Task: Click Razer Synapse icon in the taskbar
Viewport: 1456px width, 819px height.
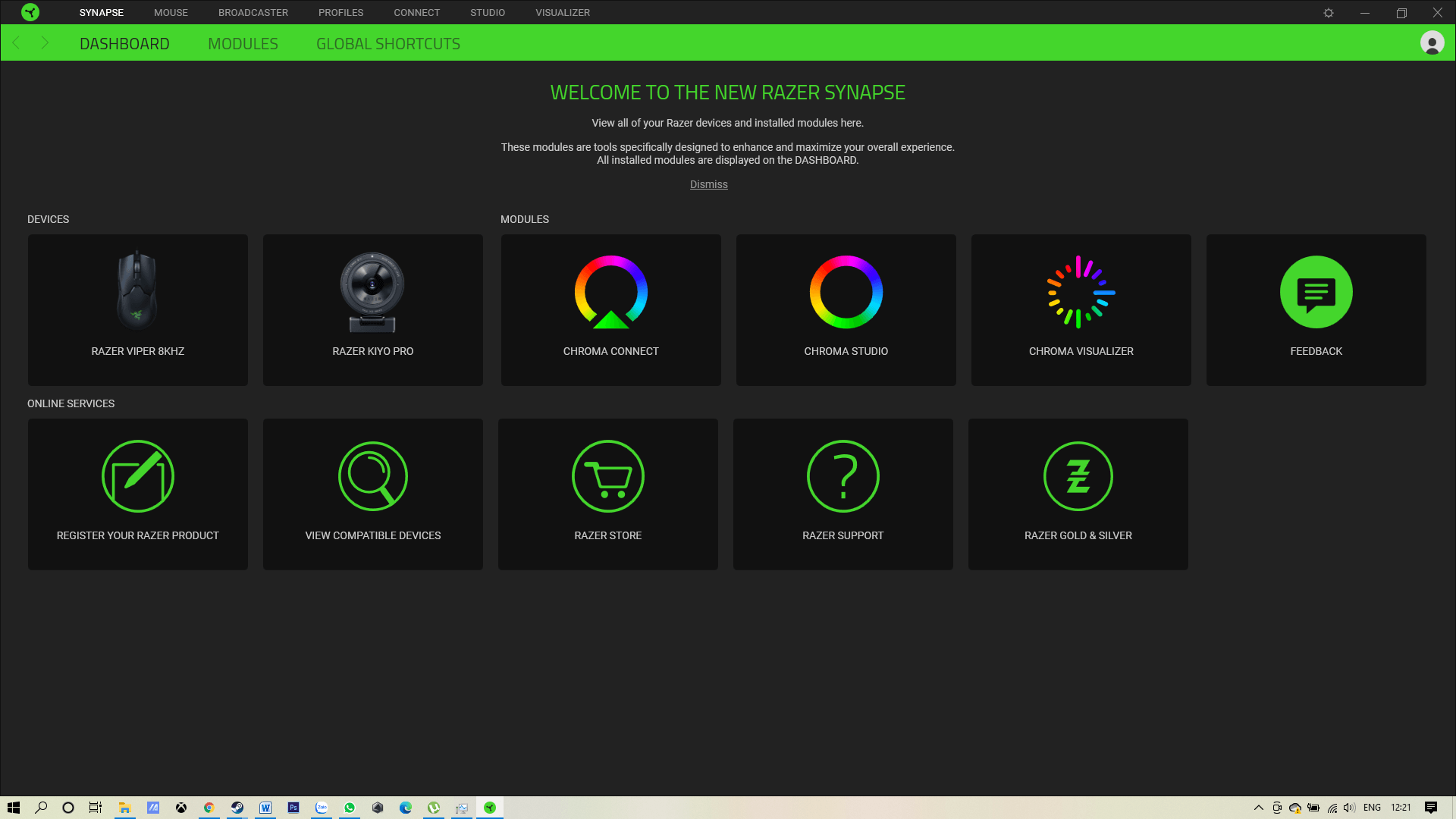Action: [x=490, y=808]
